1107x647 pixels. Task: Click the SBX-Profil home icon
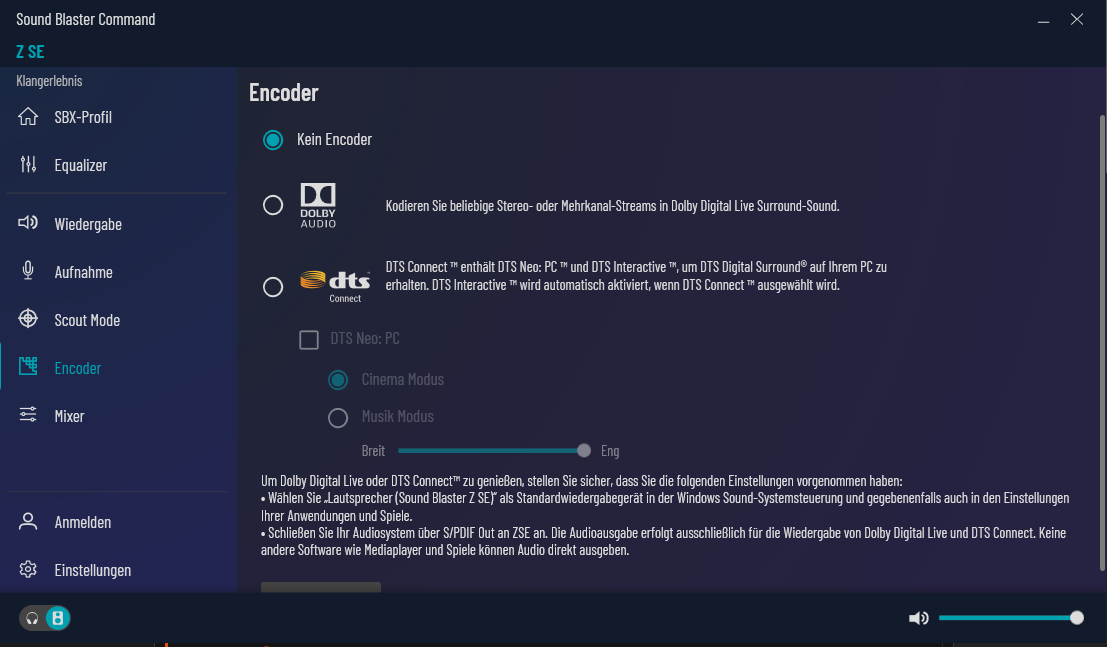(x=28, y=117)
